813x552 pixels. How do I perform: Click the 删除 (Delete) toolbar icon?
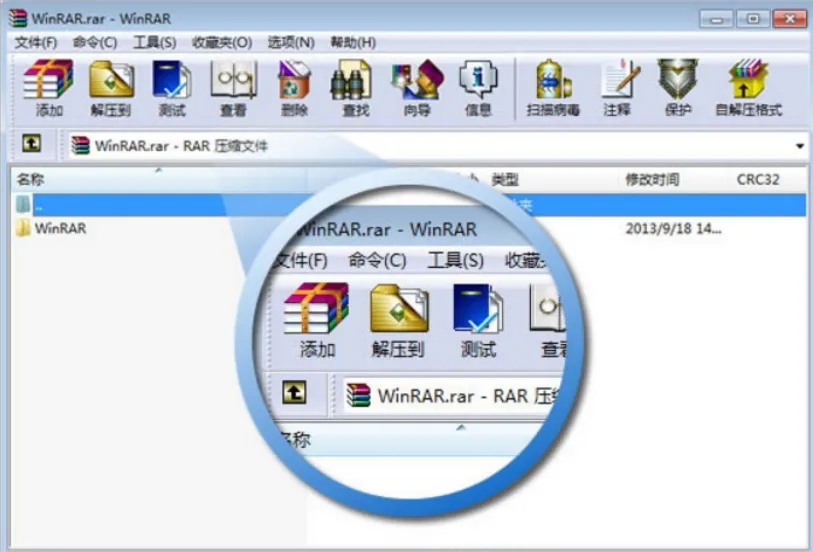295,87
